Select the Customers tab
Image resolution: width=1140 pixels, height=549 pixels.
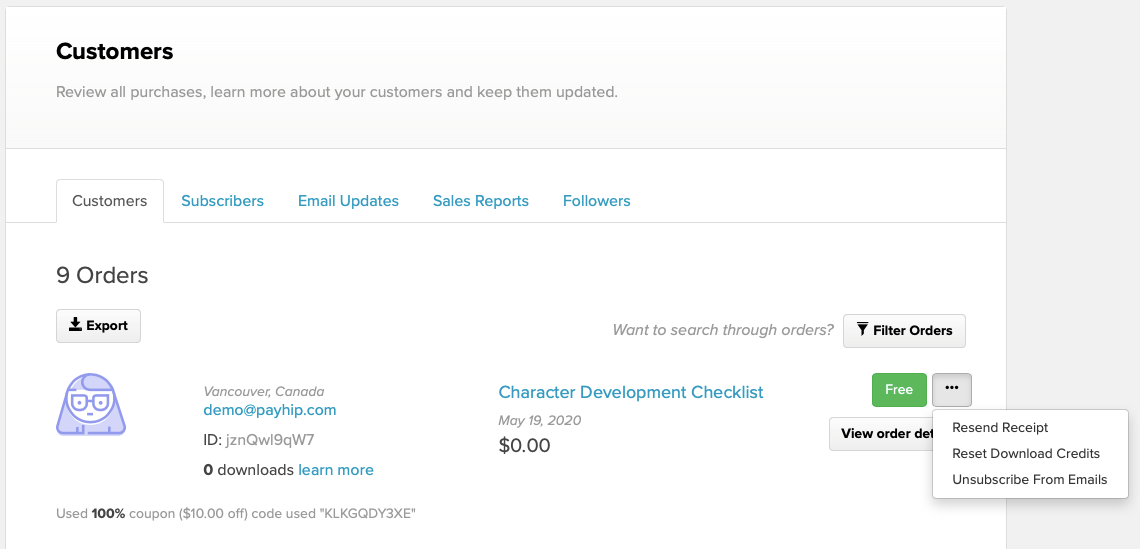pyautogui.click(x=110, y=201)
